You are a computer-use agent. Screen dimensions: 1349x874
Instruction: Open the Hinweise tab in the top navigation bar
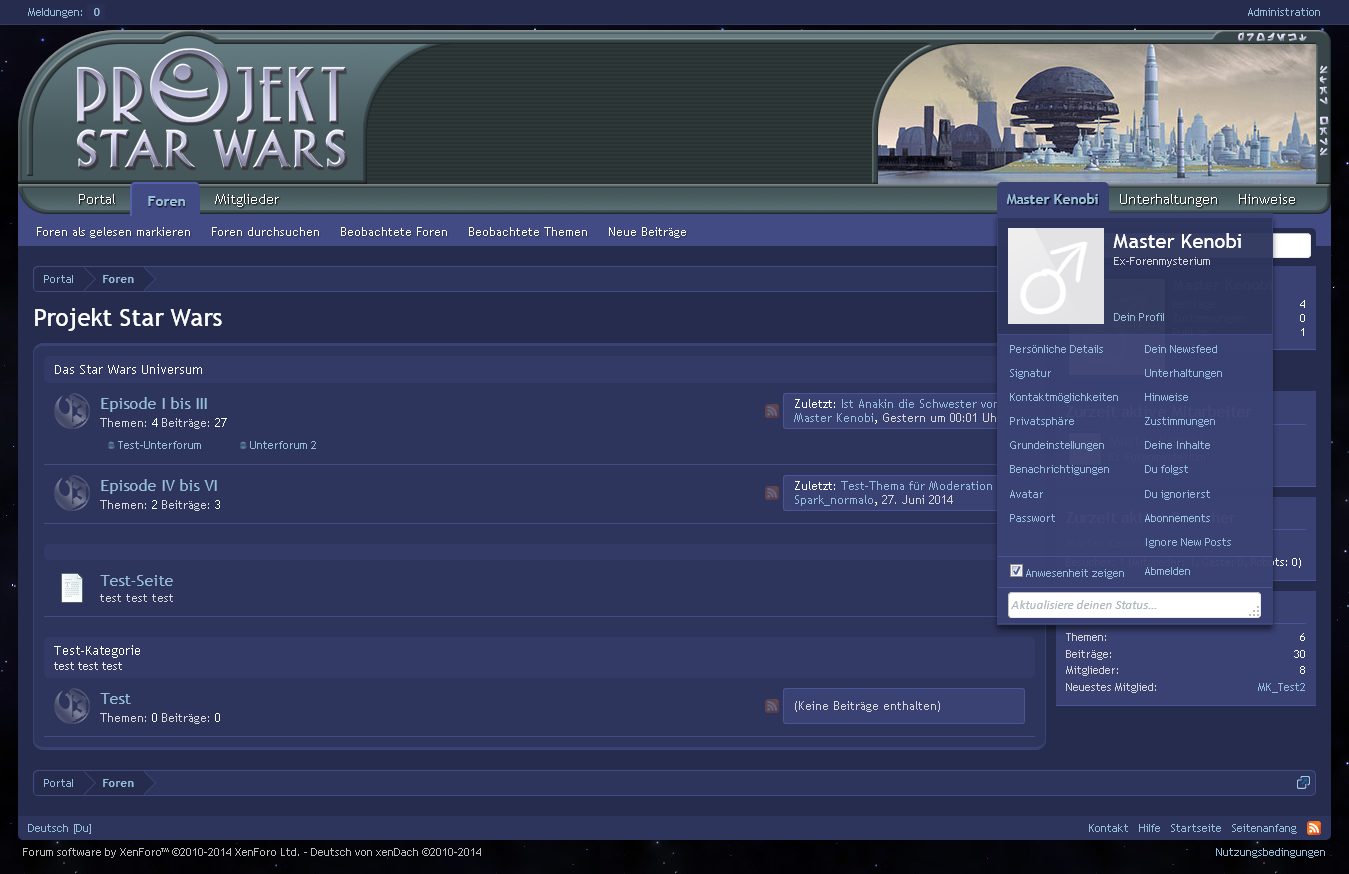click(1266, 199)
